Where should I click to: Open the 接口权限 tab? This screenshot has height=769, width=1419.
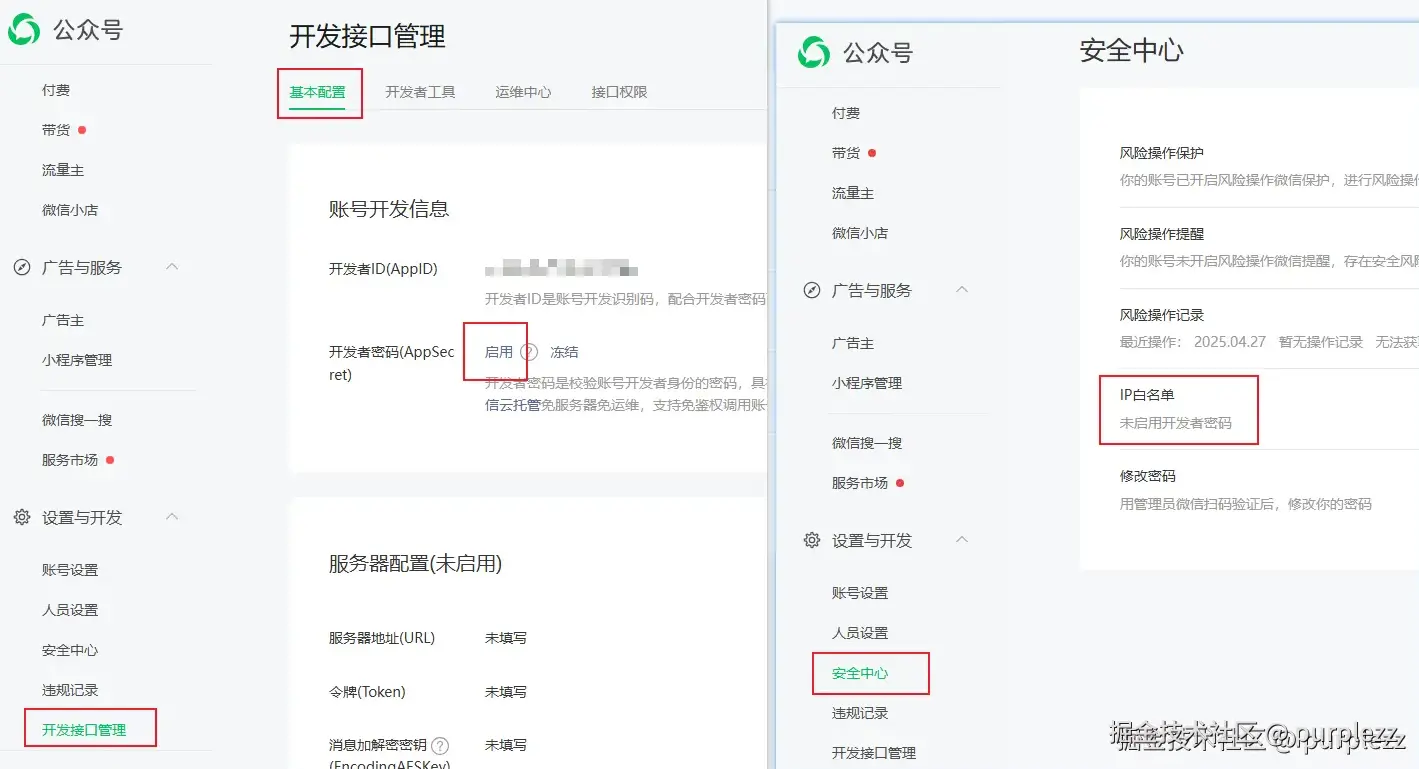tap(619, 92)
